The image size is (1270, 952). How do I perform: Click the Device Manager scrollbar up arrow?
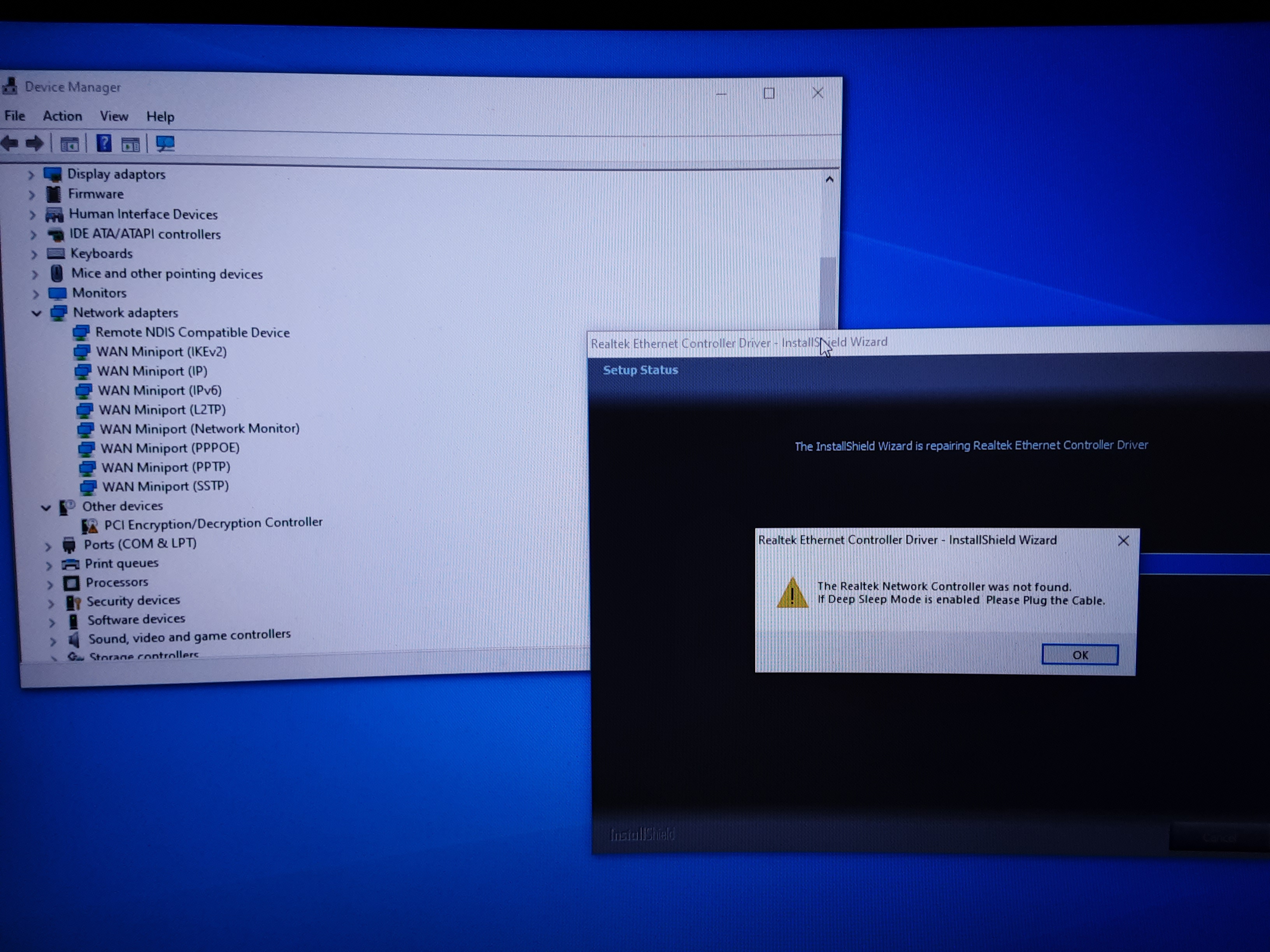pyautogui.click(x=829, y=180)
